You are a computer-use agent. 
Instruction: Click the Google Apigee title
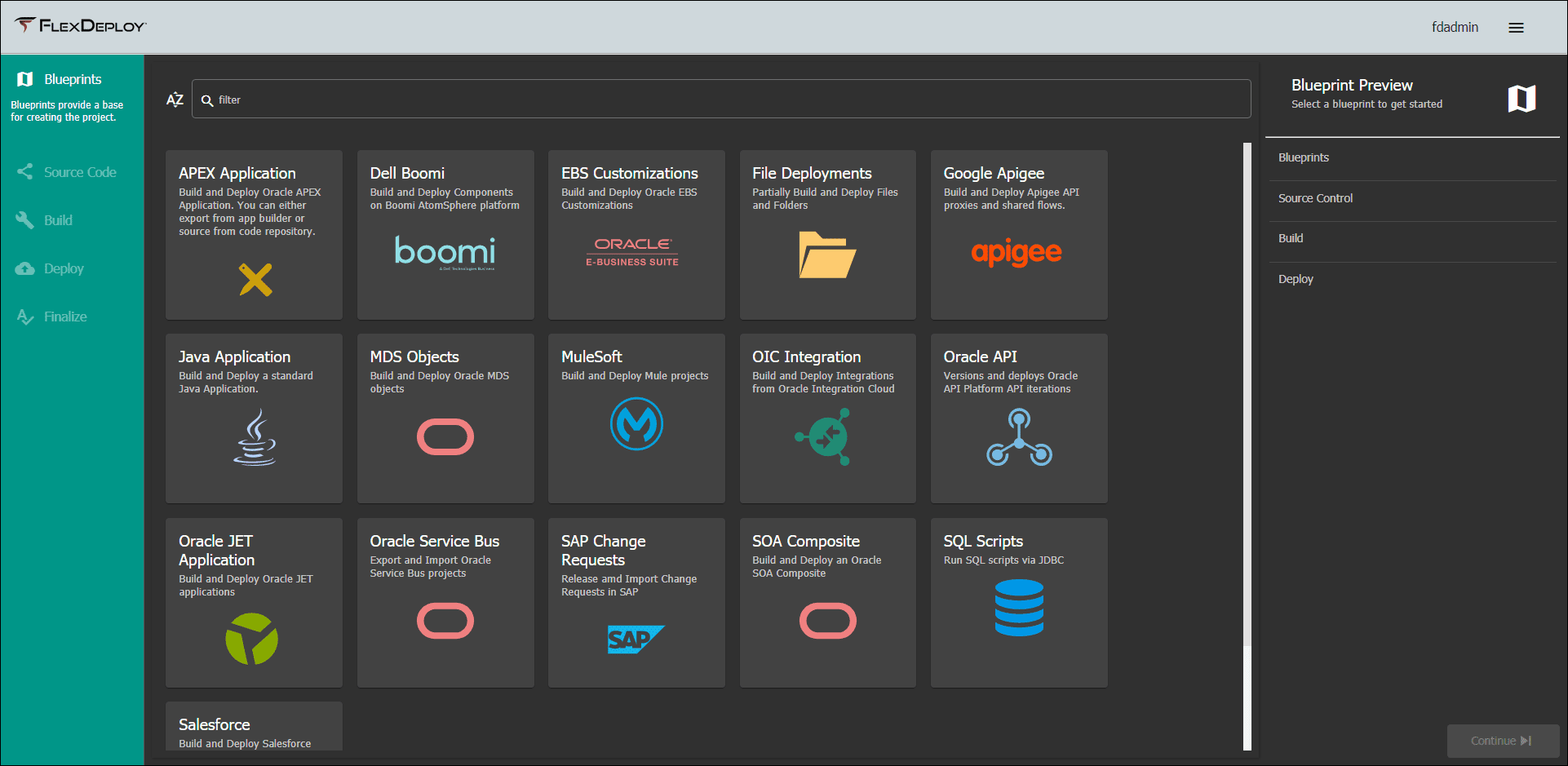pyautogui.click(x=994, y=173)
